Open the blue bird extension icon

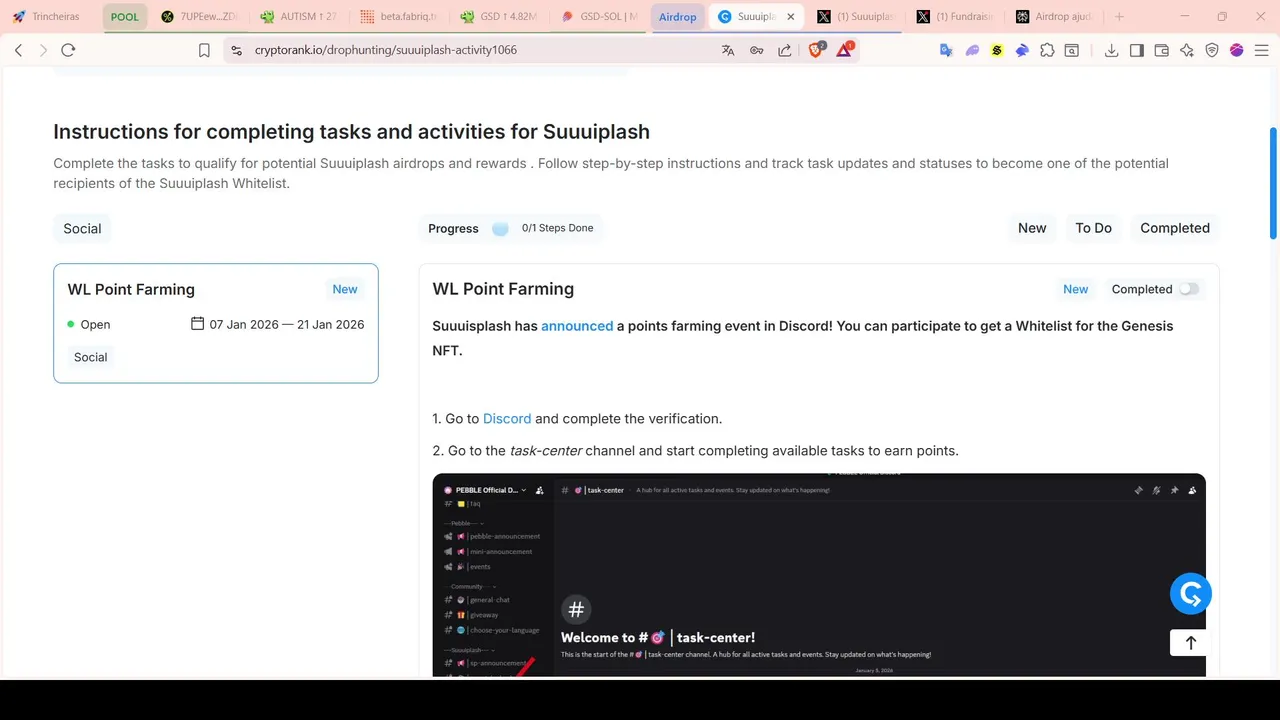(1022, 50)
